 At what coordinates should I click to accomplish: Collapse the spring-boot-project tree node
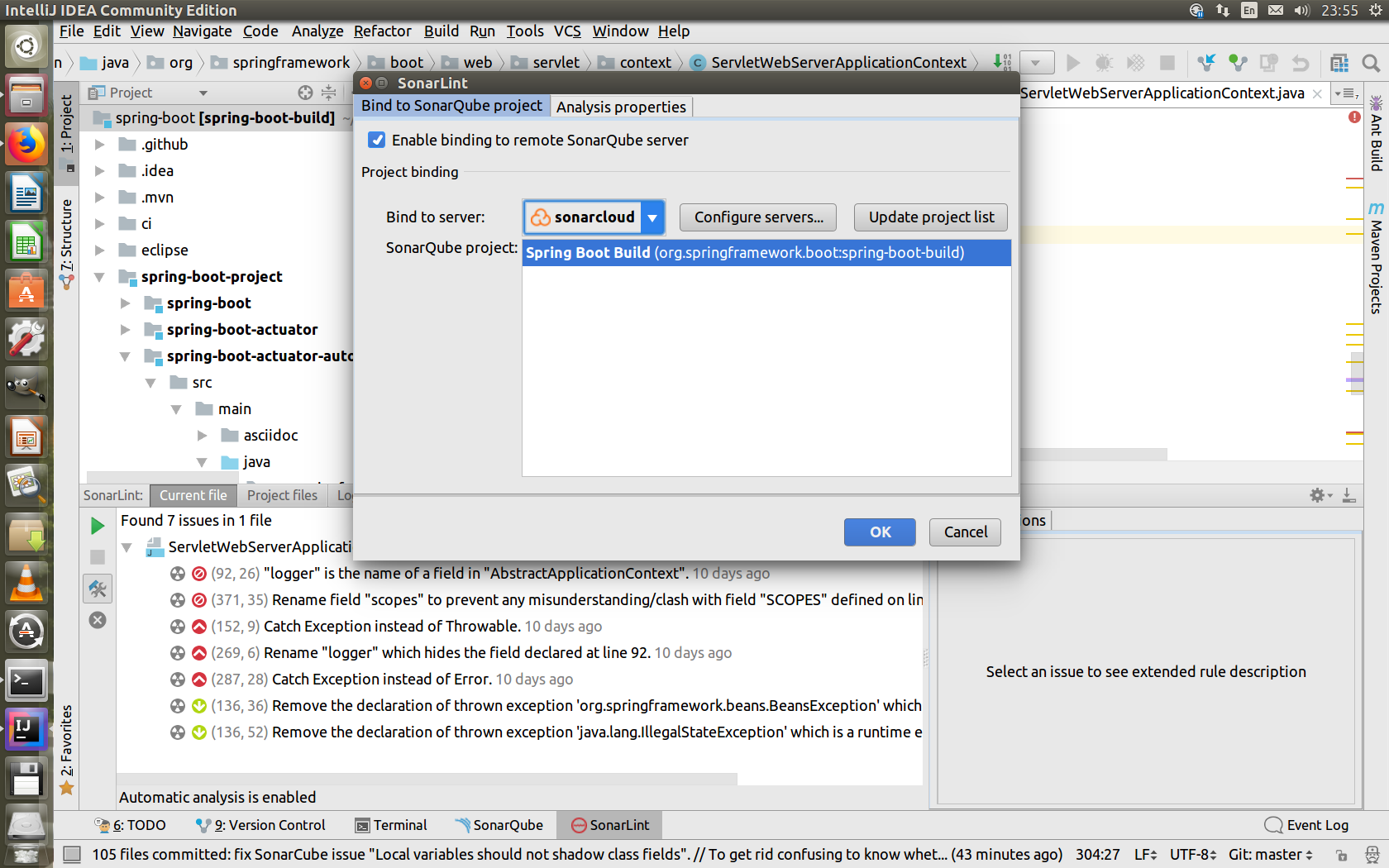(x=99, y=277)
